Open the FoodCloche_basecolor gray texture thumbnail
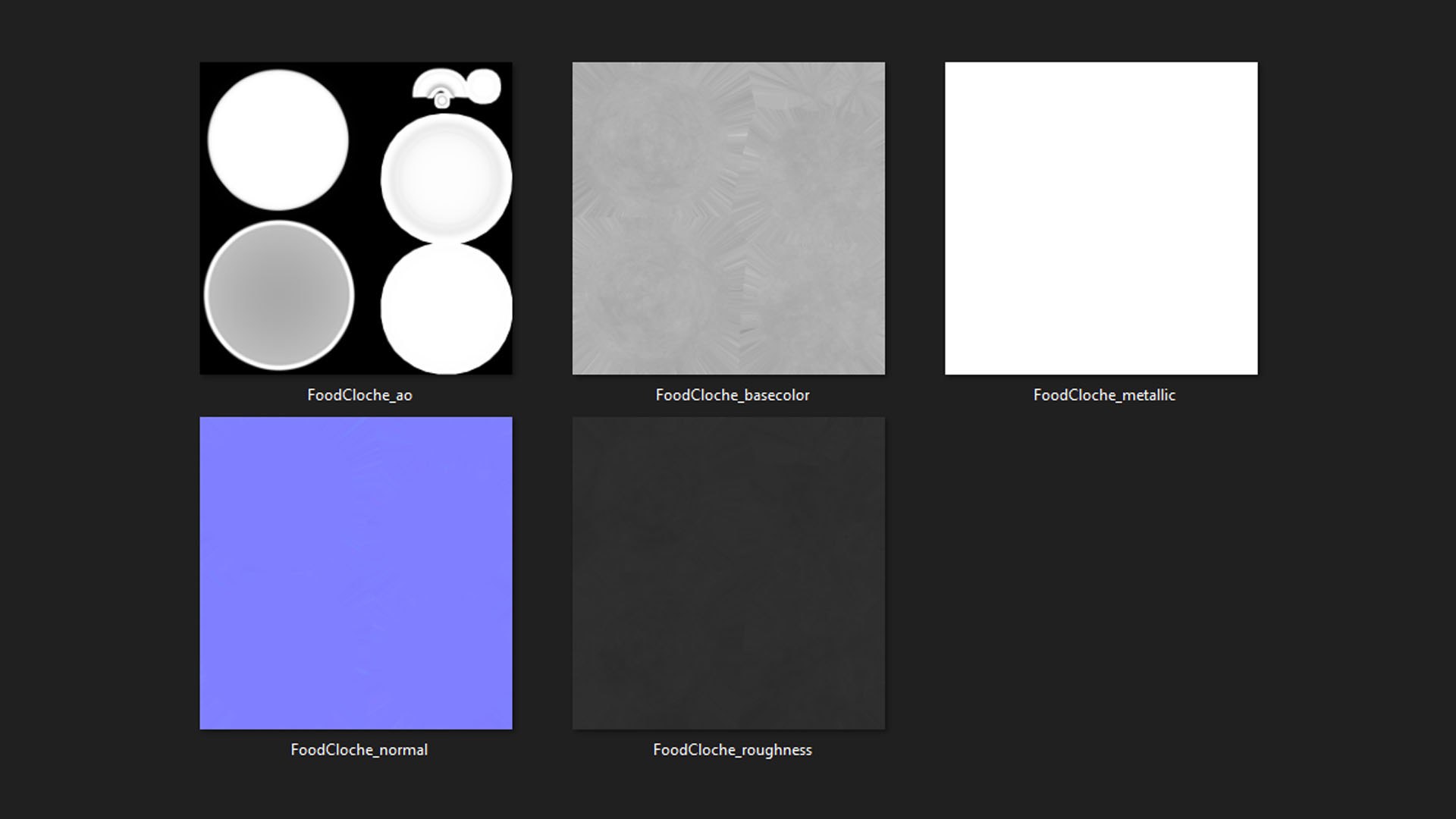Viewport: 1456px width, 819px height. click(728, 218)
